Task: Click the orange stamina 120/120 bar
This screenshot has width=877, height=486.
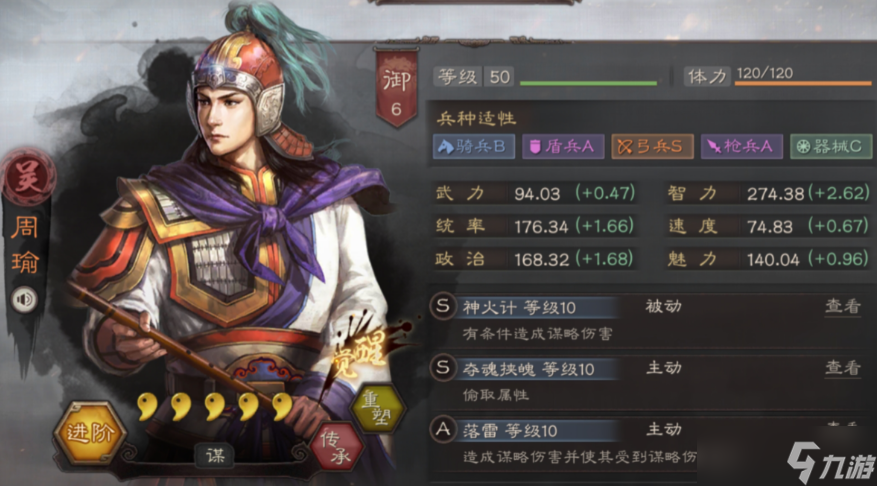Action: (x=803, y=83)
